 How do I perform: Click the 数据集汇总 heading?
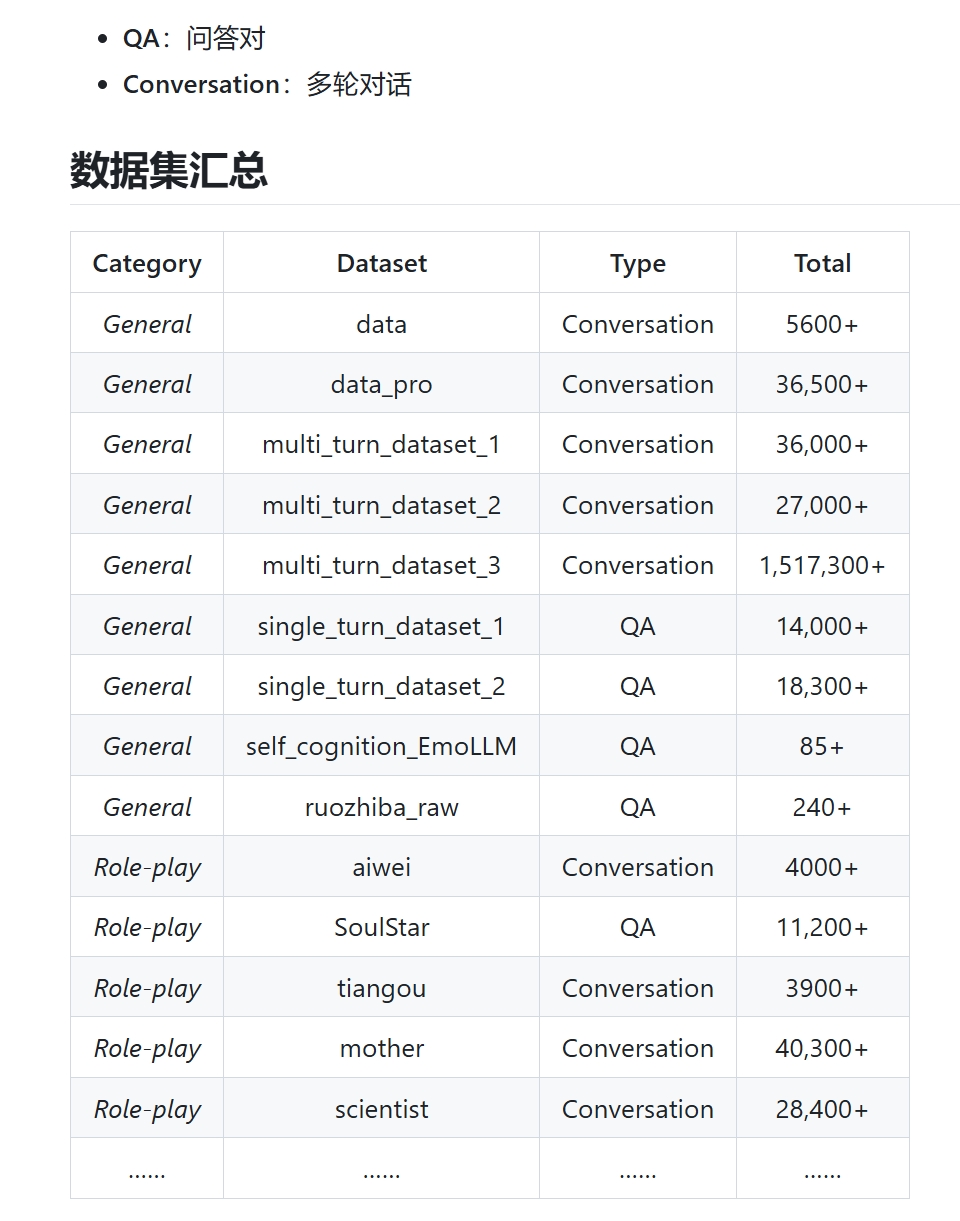click(169, 170)
